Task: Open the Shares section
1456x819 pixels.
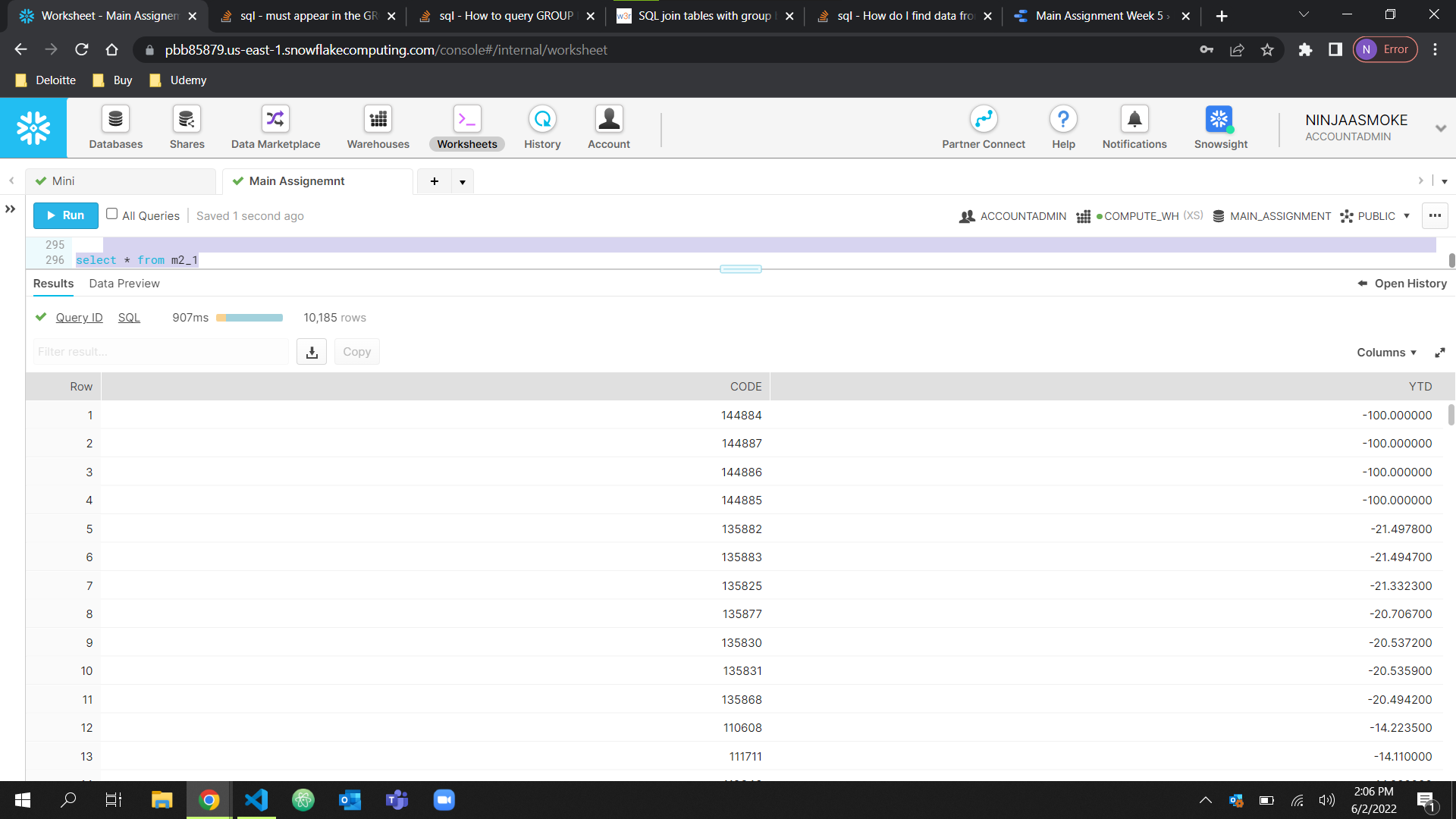Action: (187, 127)
